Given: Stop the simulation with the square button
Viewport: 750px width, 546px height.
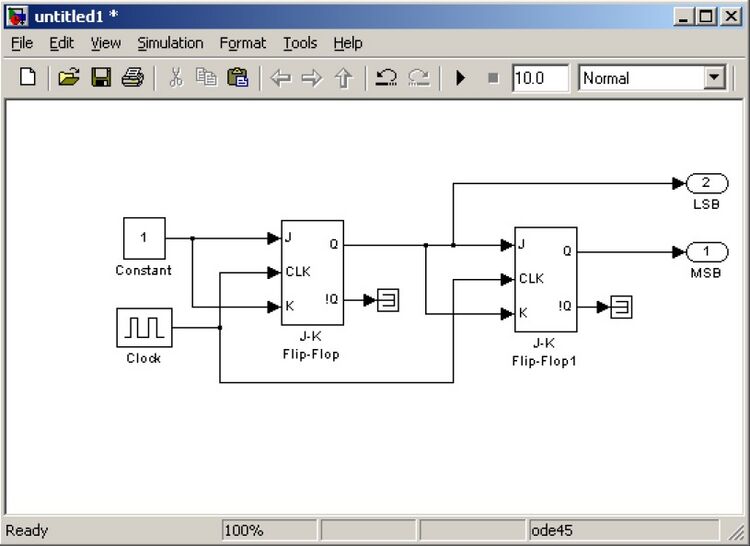Looking at the screenshot, I should [492, 78].
